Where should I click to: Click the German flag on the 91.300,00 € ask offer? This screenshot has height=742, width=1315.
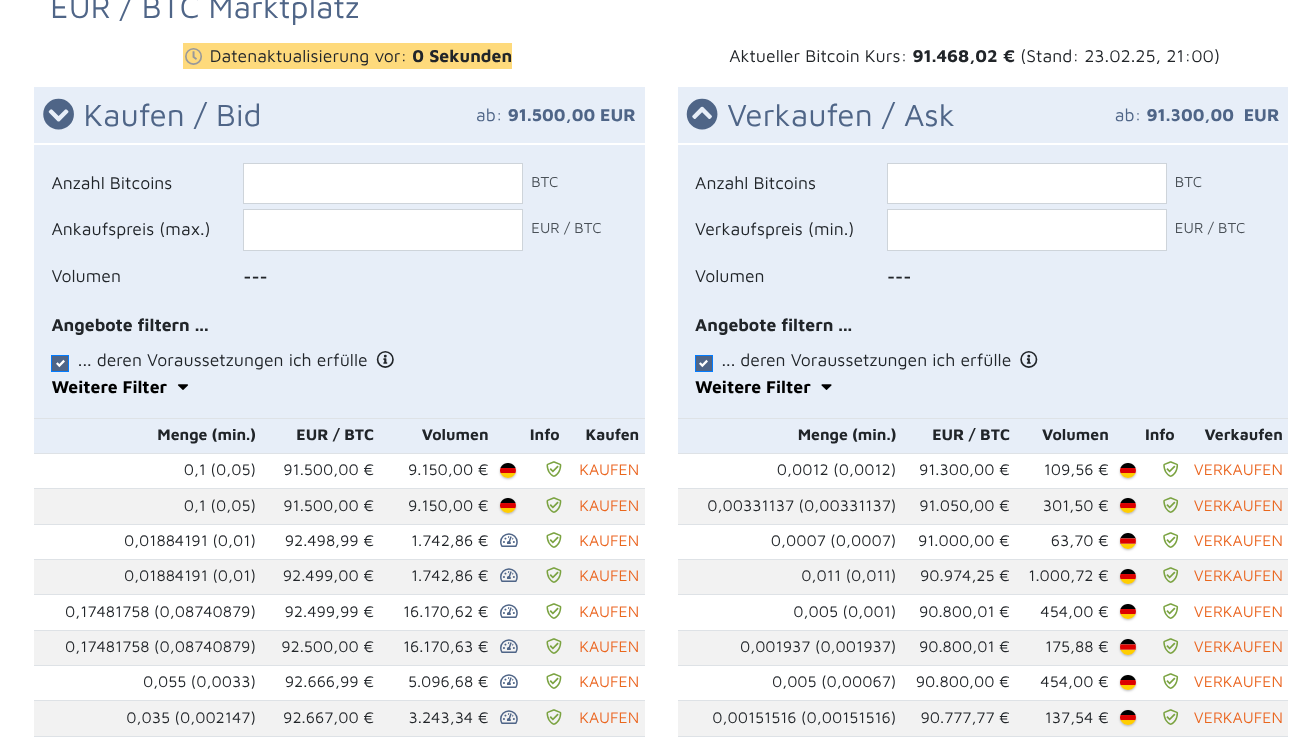[x=1128, y=469]
